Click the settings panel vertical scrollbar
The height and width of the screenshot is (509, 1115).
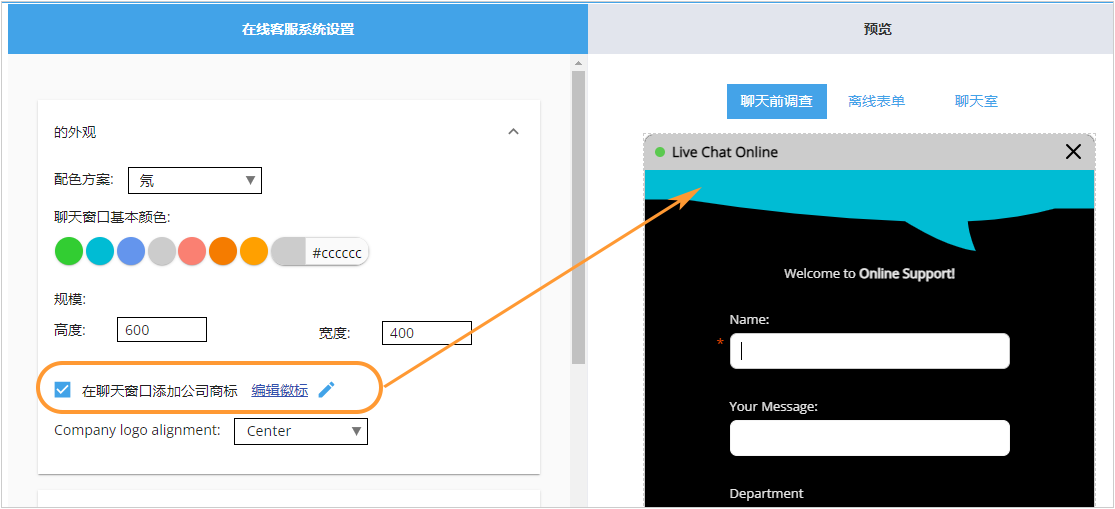pyautogui.click(x=578, y=217)
